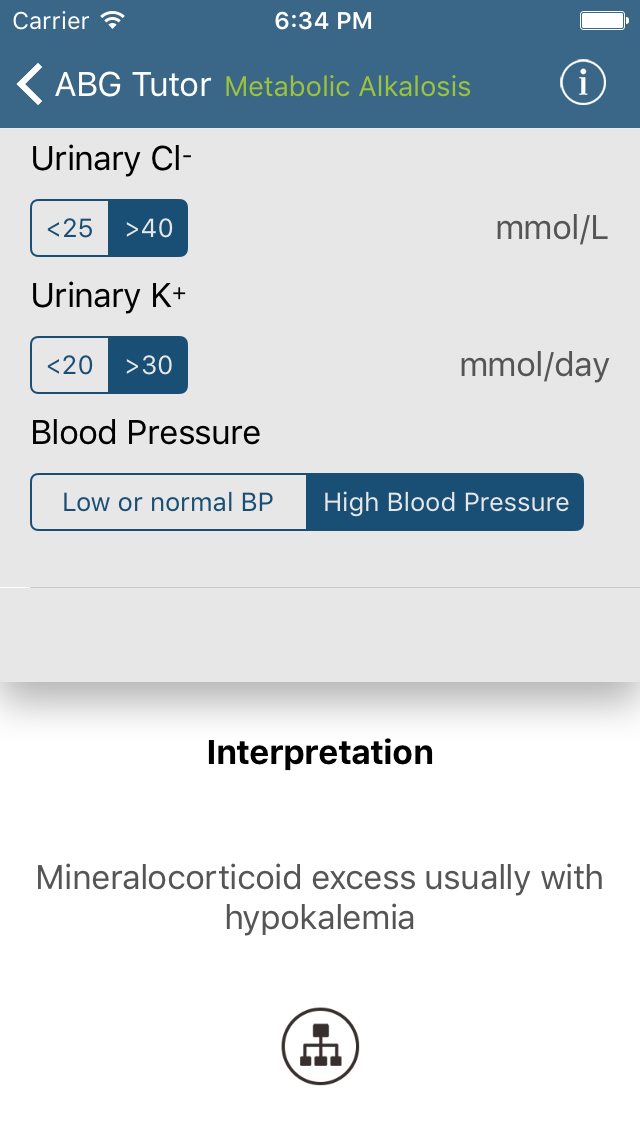
Task: Tap the Blood Pressure label
Action: 146,433
